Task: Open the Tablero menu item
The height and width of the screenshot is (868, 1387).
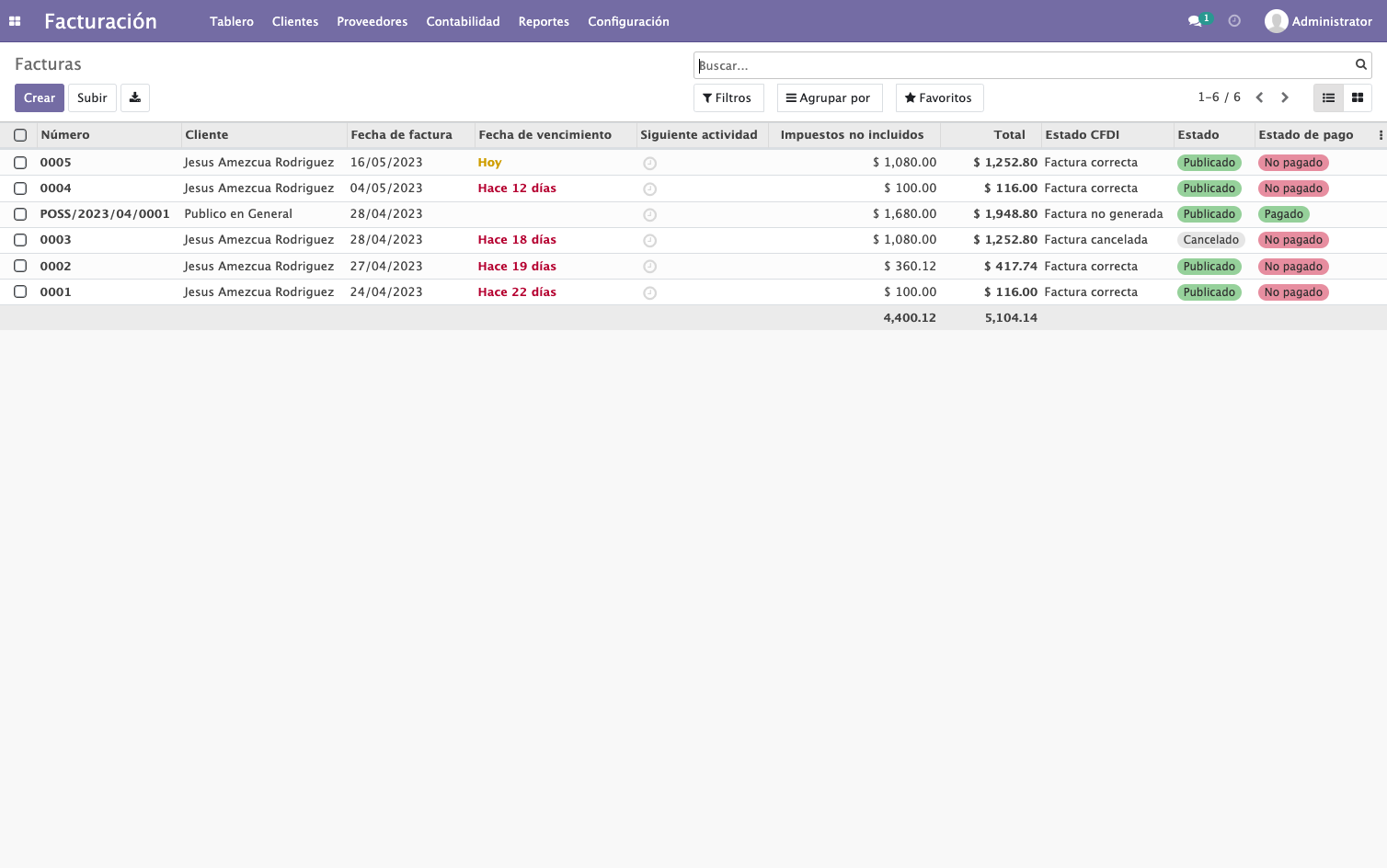Action: tap(232, 21)
